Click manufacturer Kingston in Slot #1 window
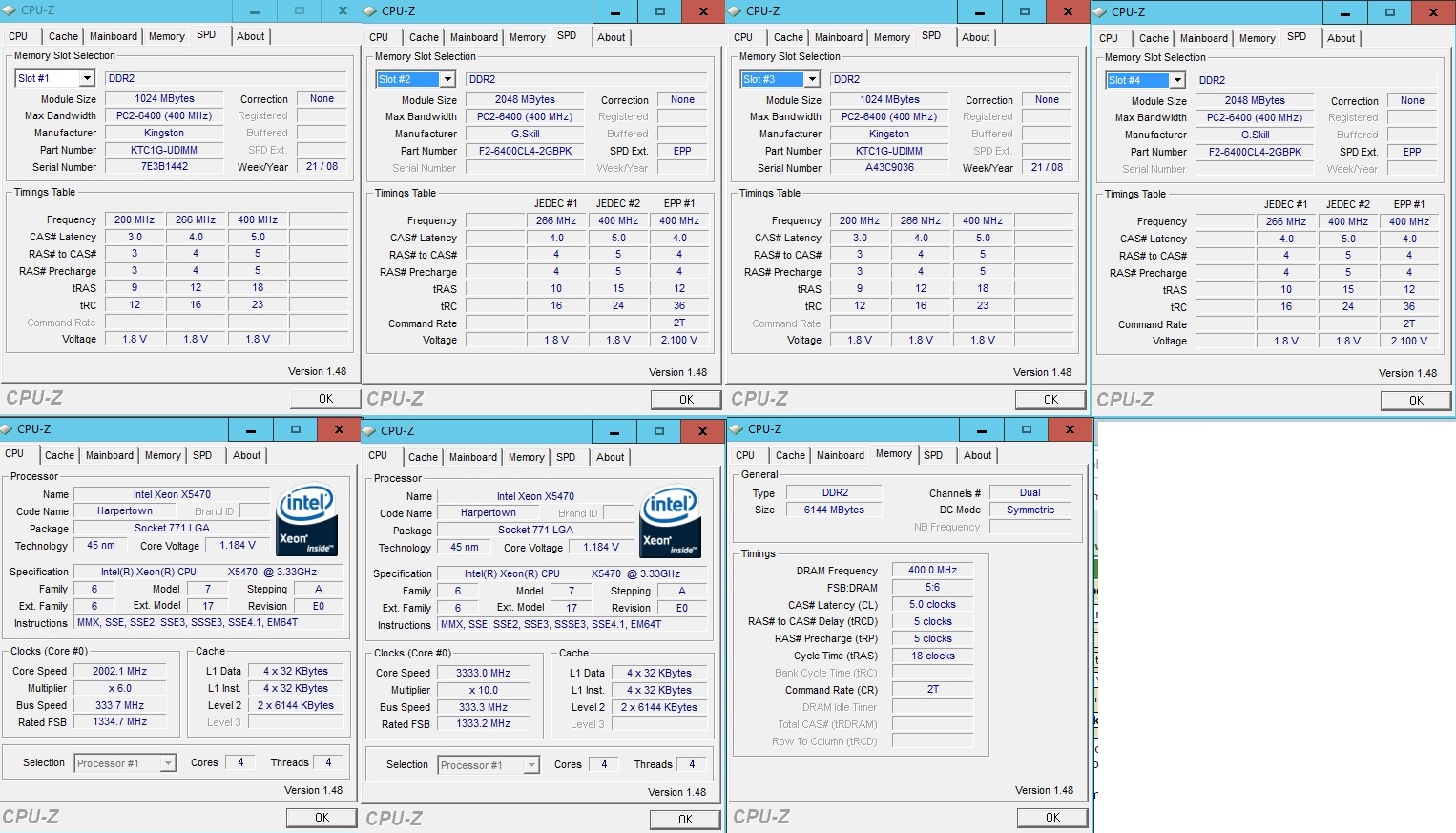The image size is (1456, 833). (x=164, y=133)
